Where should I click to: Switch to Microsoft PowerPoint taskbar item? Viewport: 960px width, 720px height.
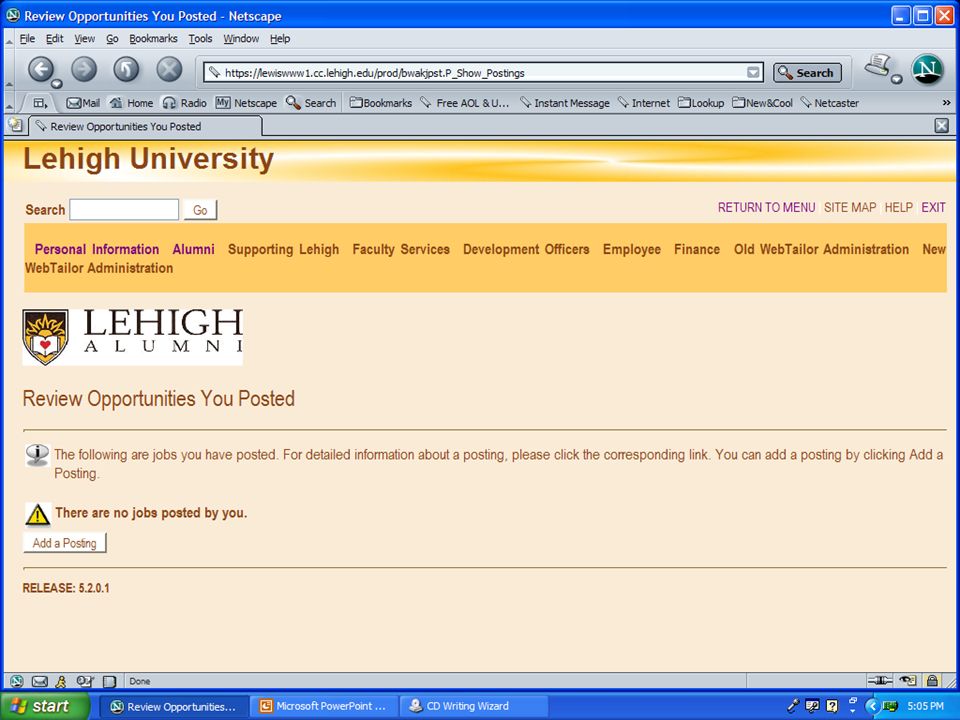324,706
